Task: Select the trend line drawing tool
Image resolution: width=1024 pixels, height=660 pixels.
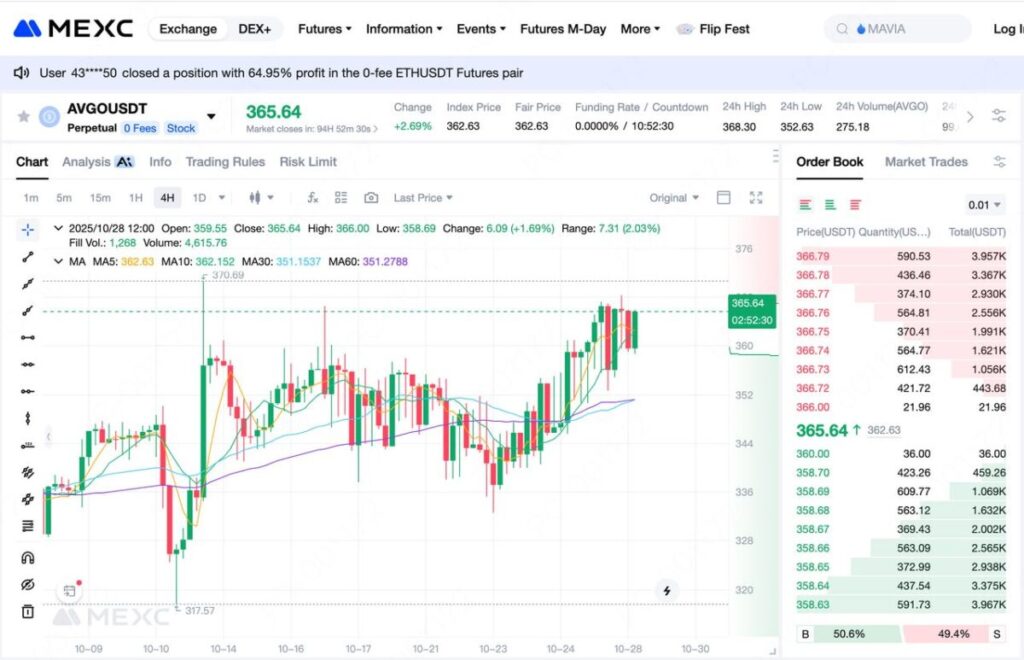Action: pos(27,257)
